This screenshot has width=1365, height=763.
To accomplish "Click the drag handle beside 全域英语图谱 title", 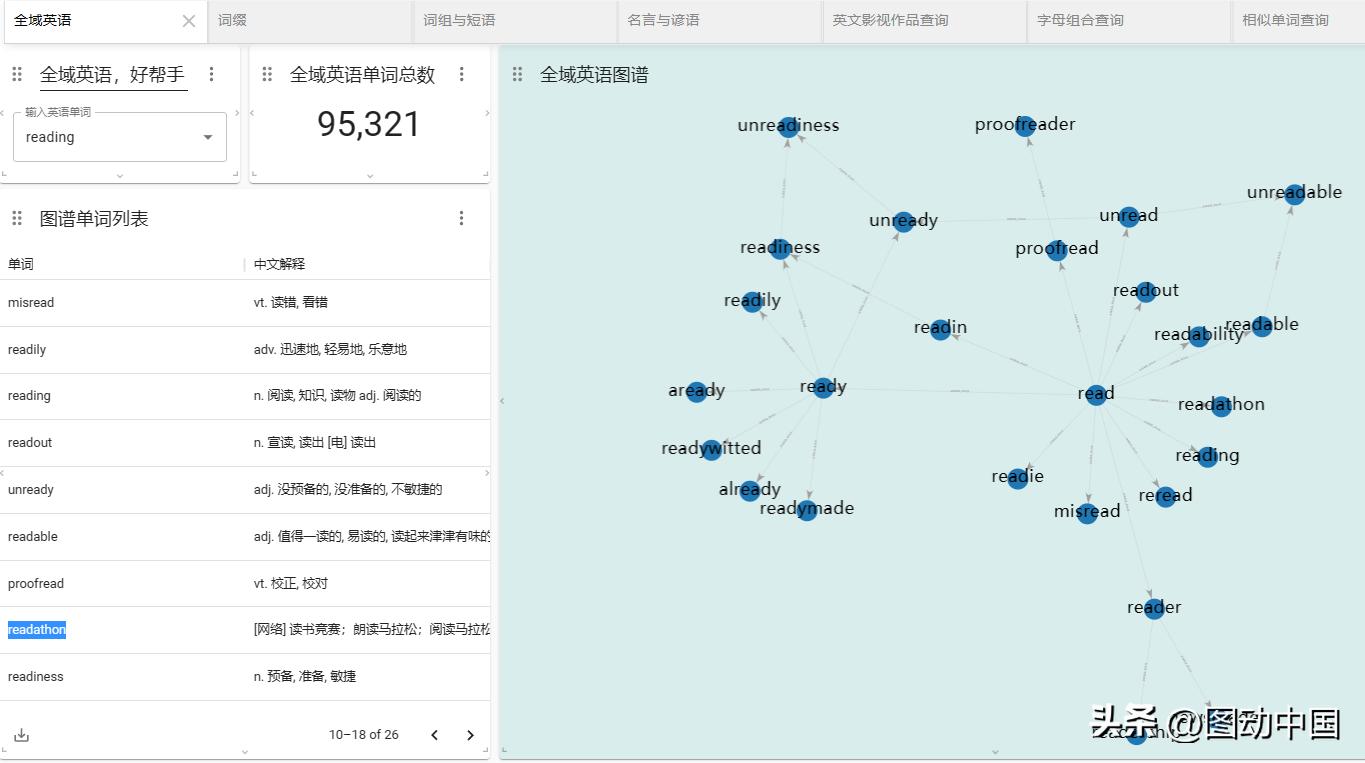I will [x=518, y=74].
